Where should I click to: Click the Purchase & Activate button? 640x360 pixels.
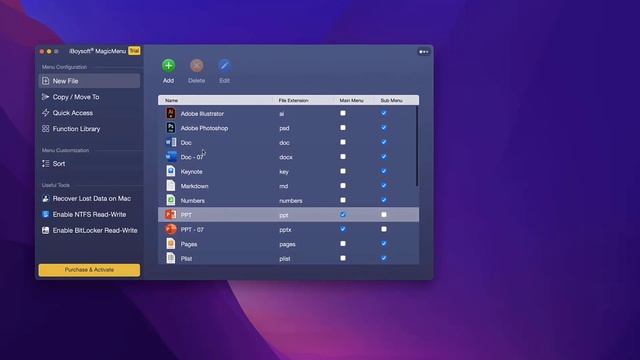click(89, 270)
